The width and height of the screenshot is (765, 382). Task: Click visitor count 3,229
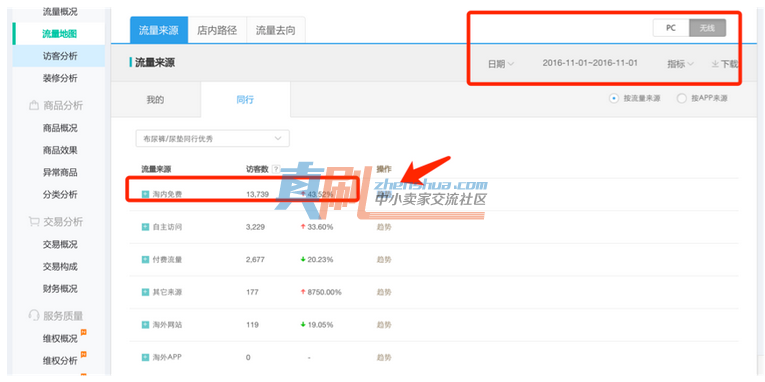256,227
